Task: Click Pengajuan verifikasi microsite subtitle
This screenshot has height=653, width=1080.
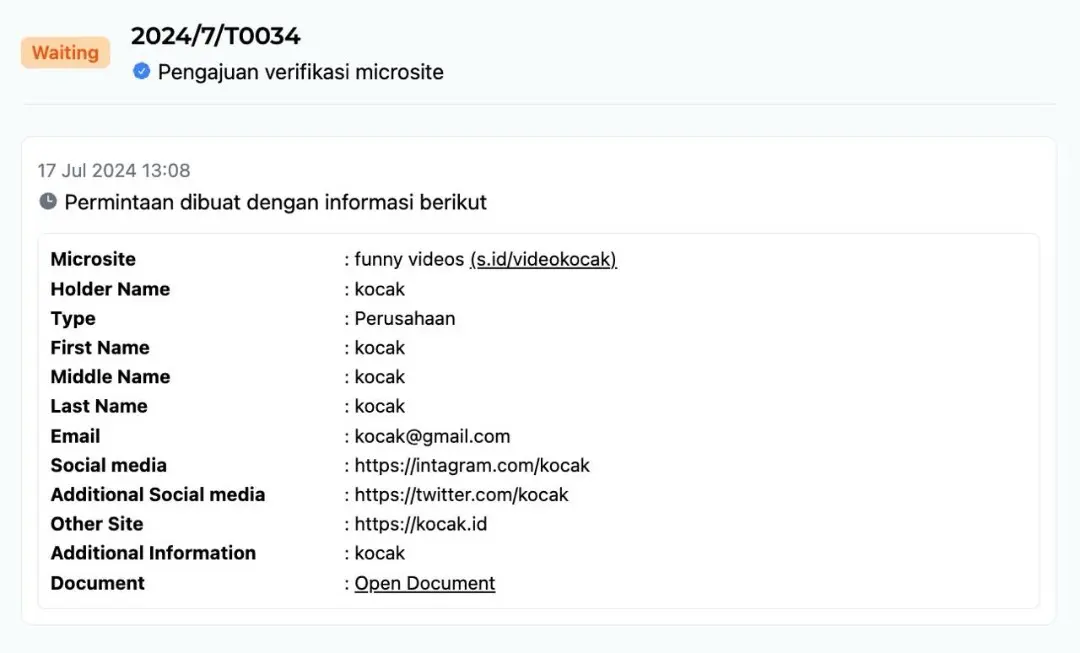Action: point(300,72)
